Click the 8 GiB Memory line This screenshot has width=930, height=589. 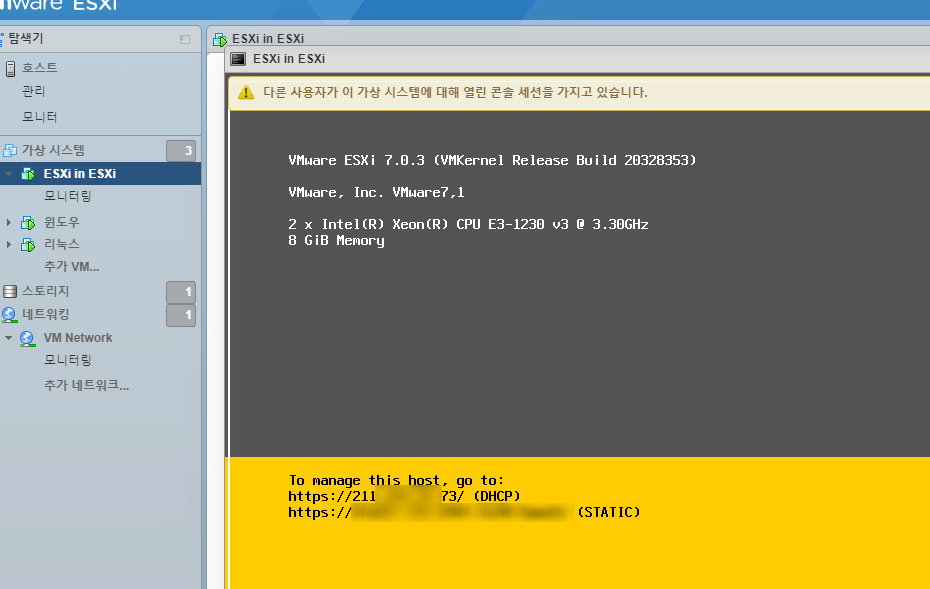[336, 240]
